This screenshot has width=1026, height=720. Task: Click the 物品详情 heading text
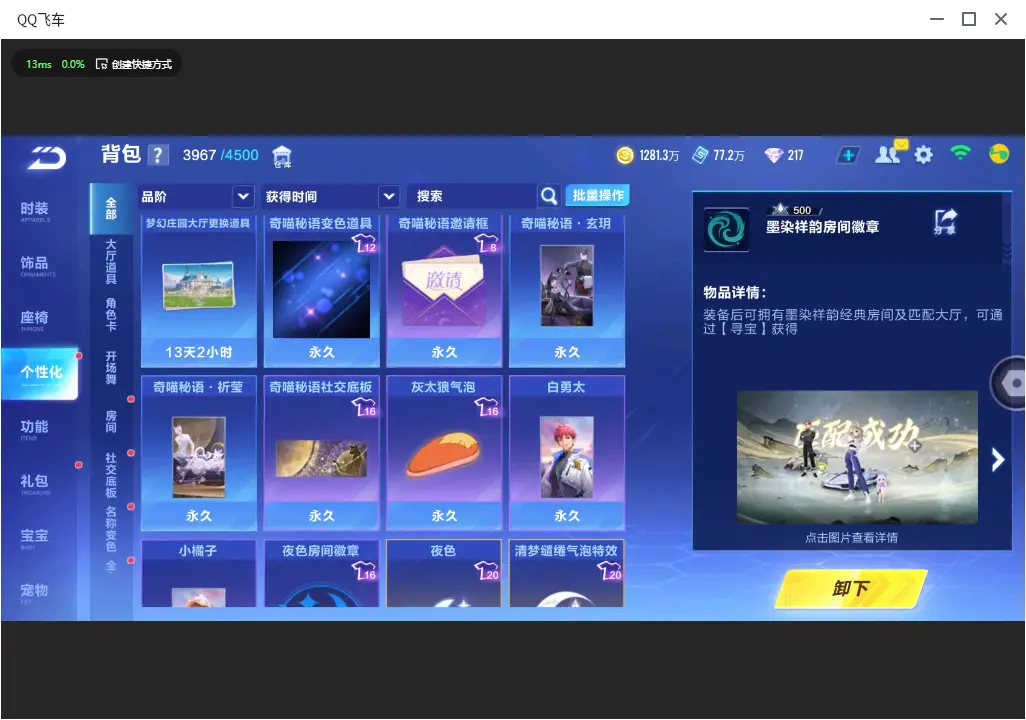coord(735,292)
